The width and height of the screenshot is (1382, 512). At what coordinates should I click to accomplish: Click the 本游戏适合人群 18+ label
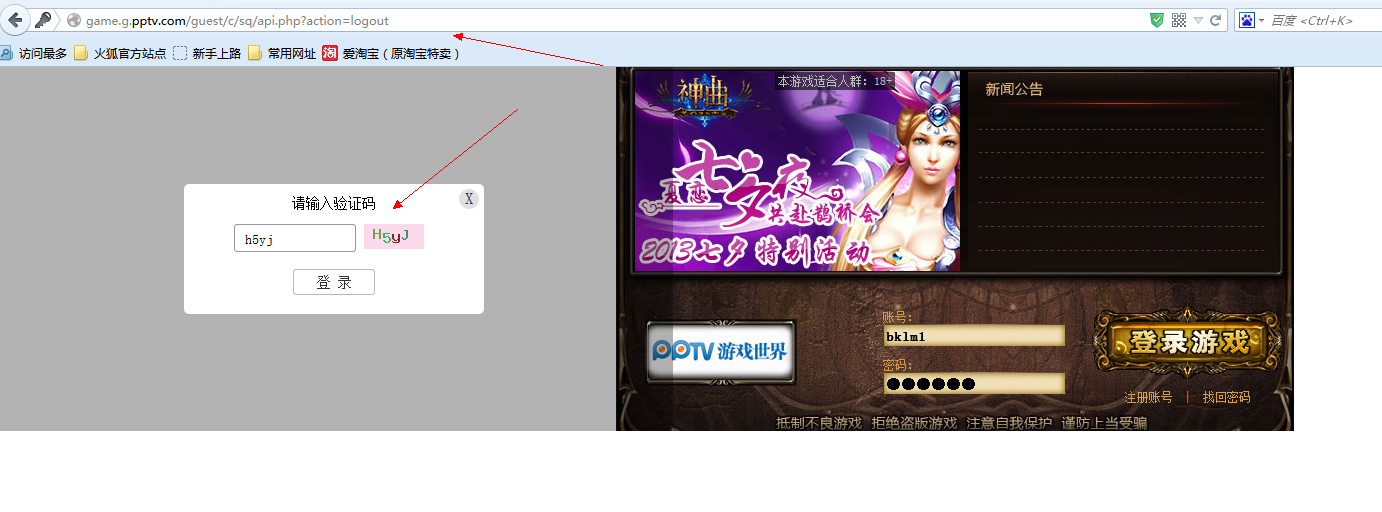click(x=835, y=81)
